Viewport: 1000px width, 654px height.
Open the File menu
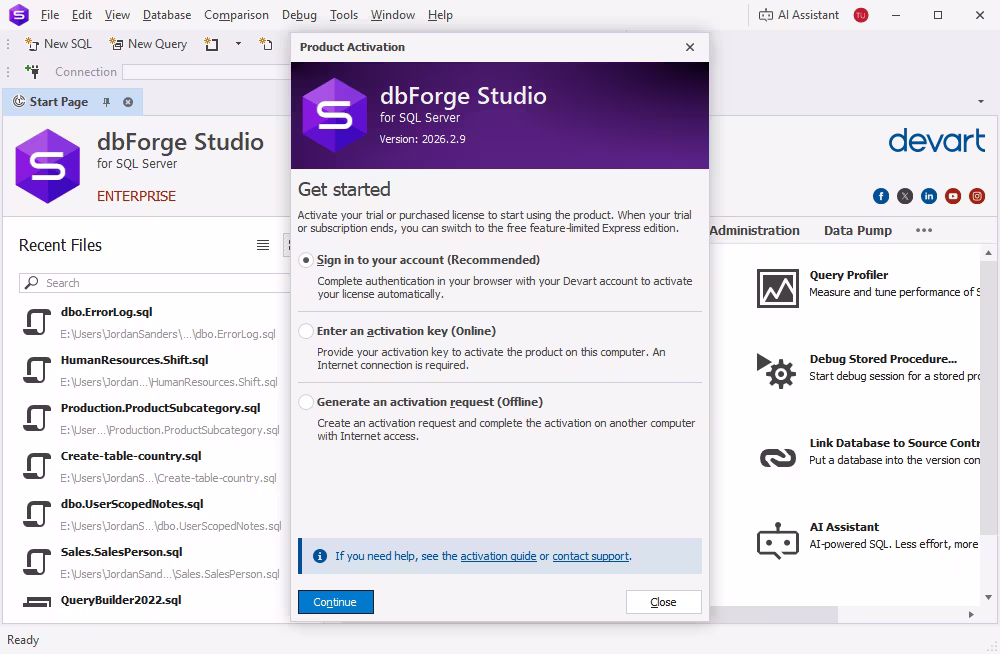tap(50, 15)
